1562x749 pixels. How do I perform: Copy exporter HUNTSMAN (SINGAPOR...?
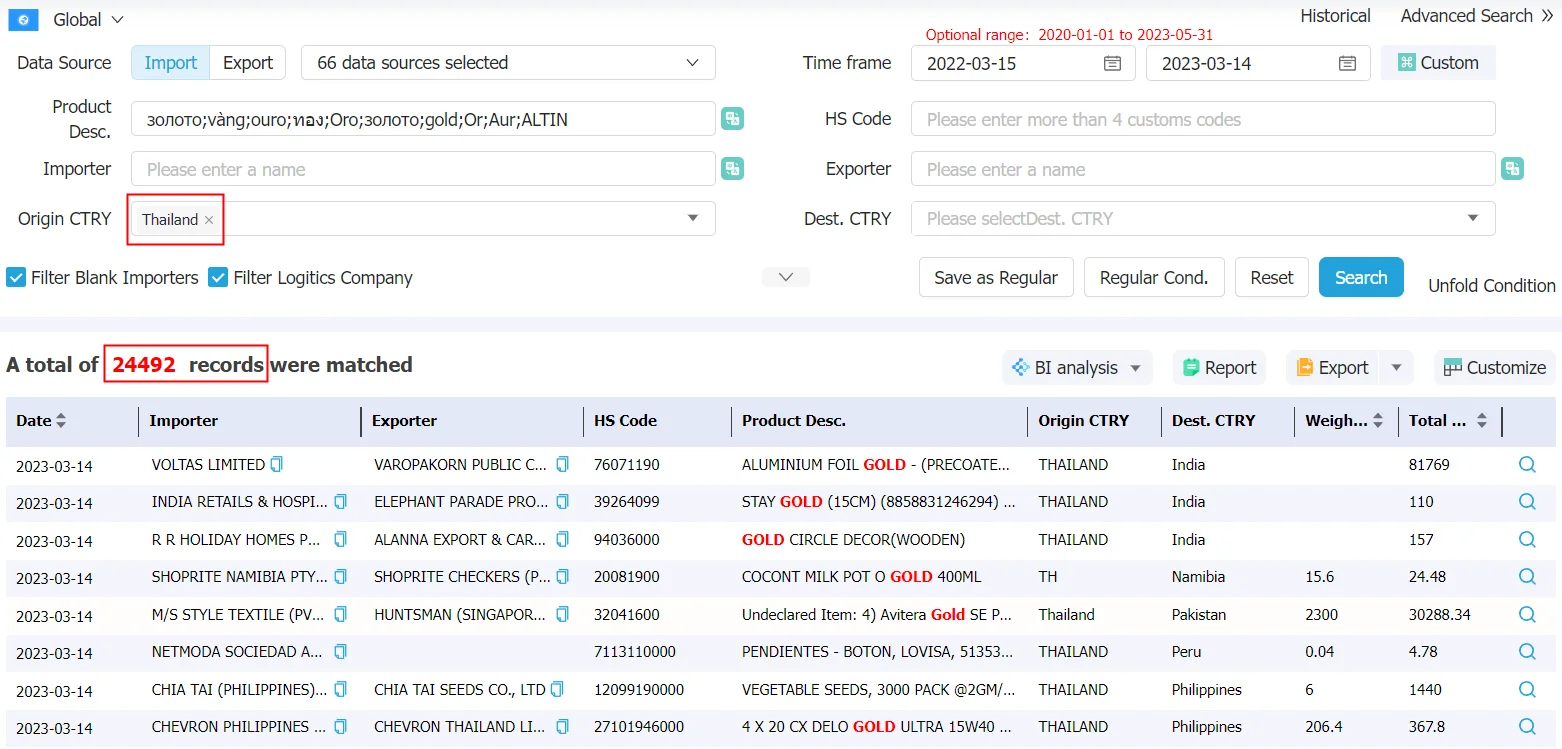point(562,614)
